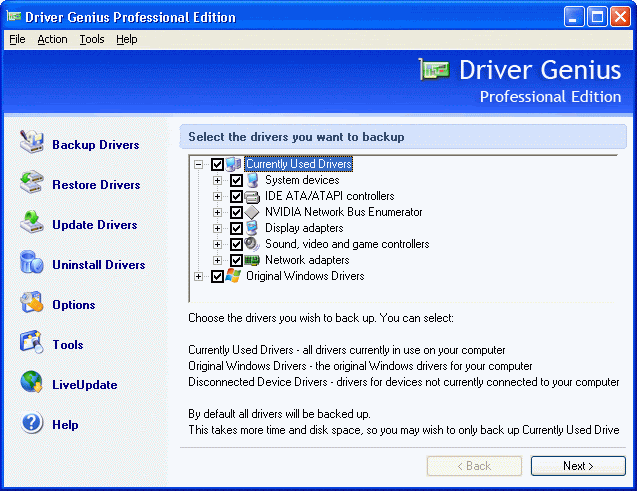The height and width of the screenshot is (491, 637).
Task: Click the Backup Drivers sidebar icon
Action: [32, 144]
